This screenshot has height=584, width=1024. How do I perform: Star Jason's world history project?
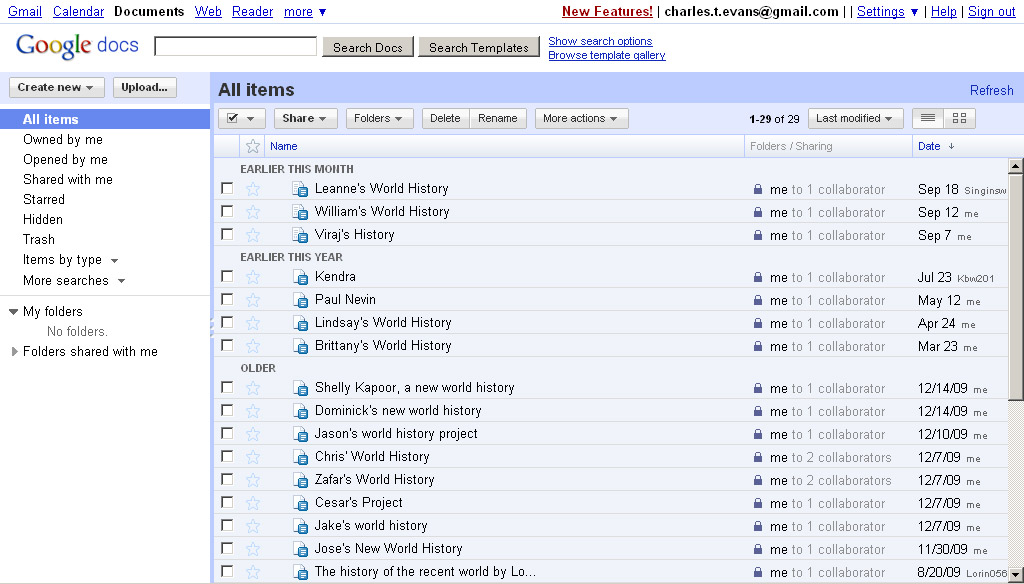(253, 434)
